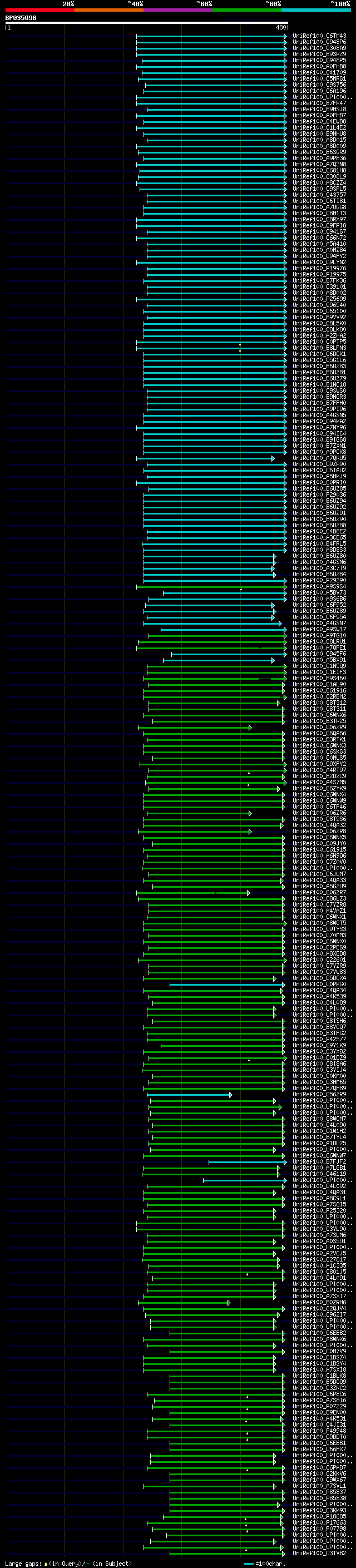The height and width of the screenshot is (1568, 356).
Task: Select the UniRef100_Q66HX7 label
Action: (319, 1450)
